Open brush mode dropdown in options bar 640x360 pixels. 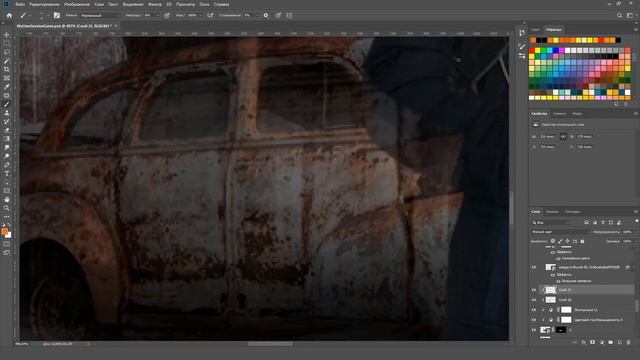point(100,15)
